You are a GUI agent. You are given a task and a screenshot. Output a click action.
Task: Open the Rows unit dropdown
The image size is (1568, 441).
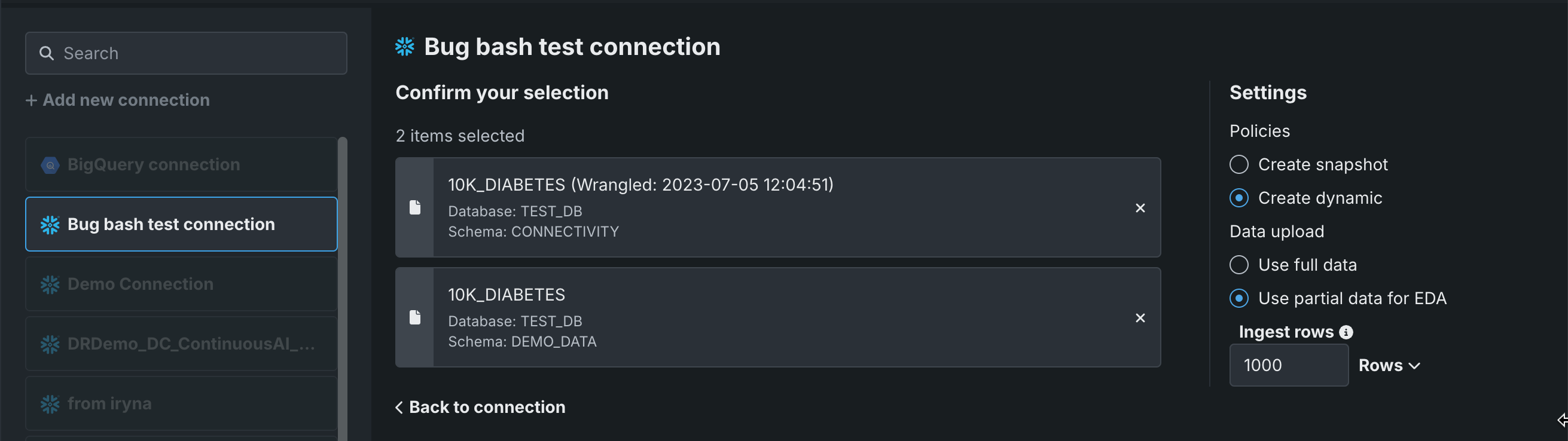point(1389,366)
